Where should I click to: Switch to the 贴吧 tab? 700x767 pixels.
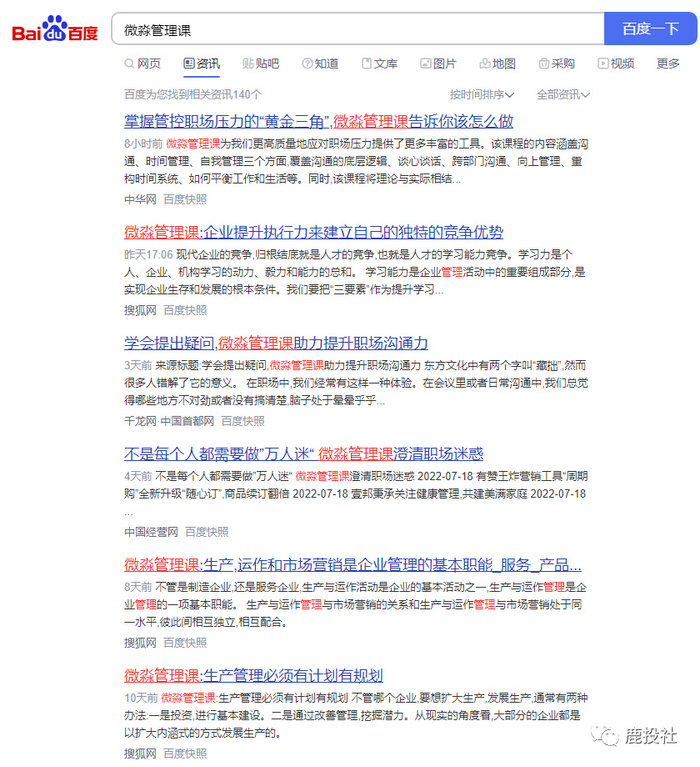[x=261, y=64]
